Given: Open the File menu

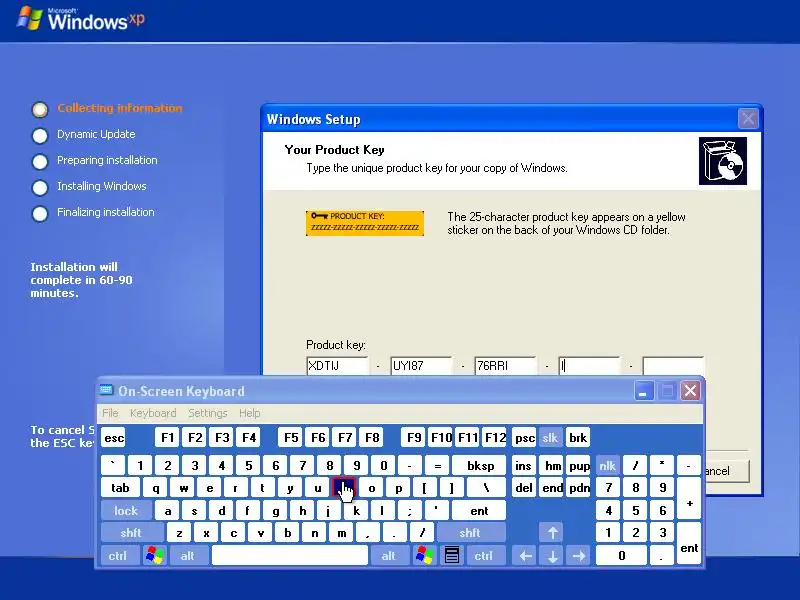Looking at the screenshot, I should tap(110, 413).
